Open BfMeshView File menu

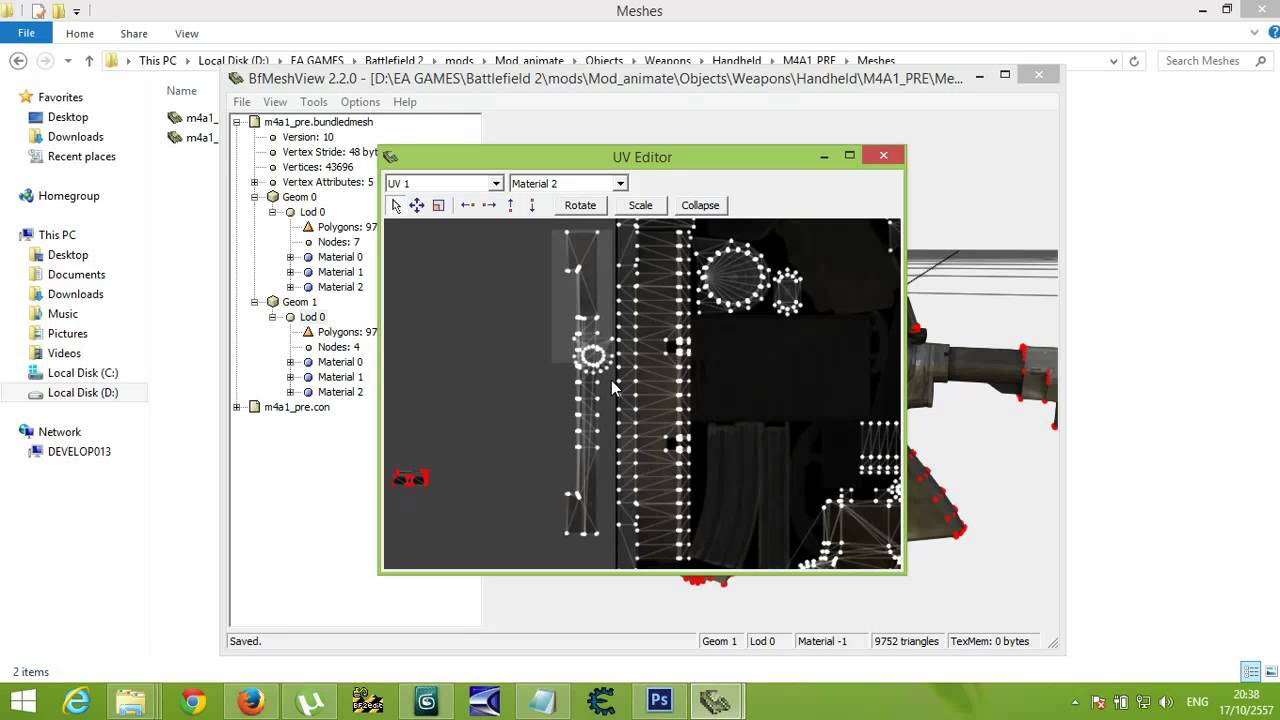click(242, 102)
